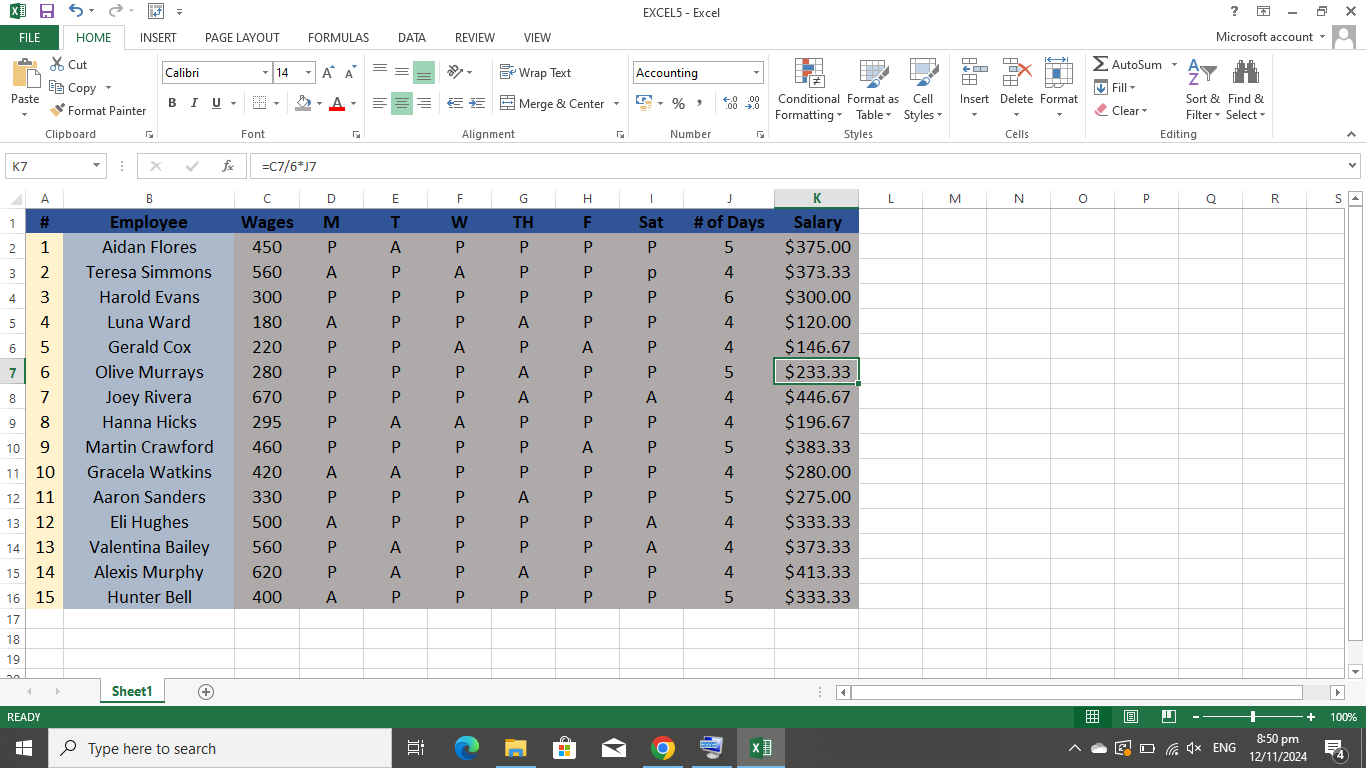Activate Format Painter
Viewport: 1366px width, 768px height.
[x=98, y=111]
